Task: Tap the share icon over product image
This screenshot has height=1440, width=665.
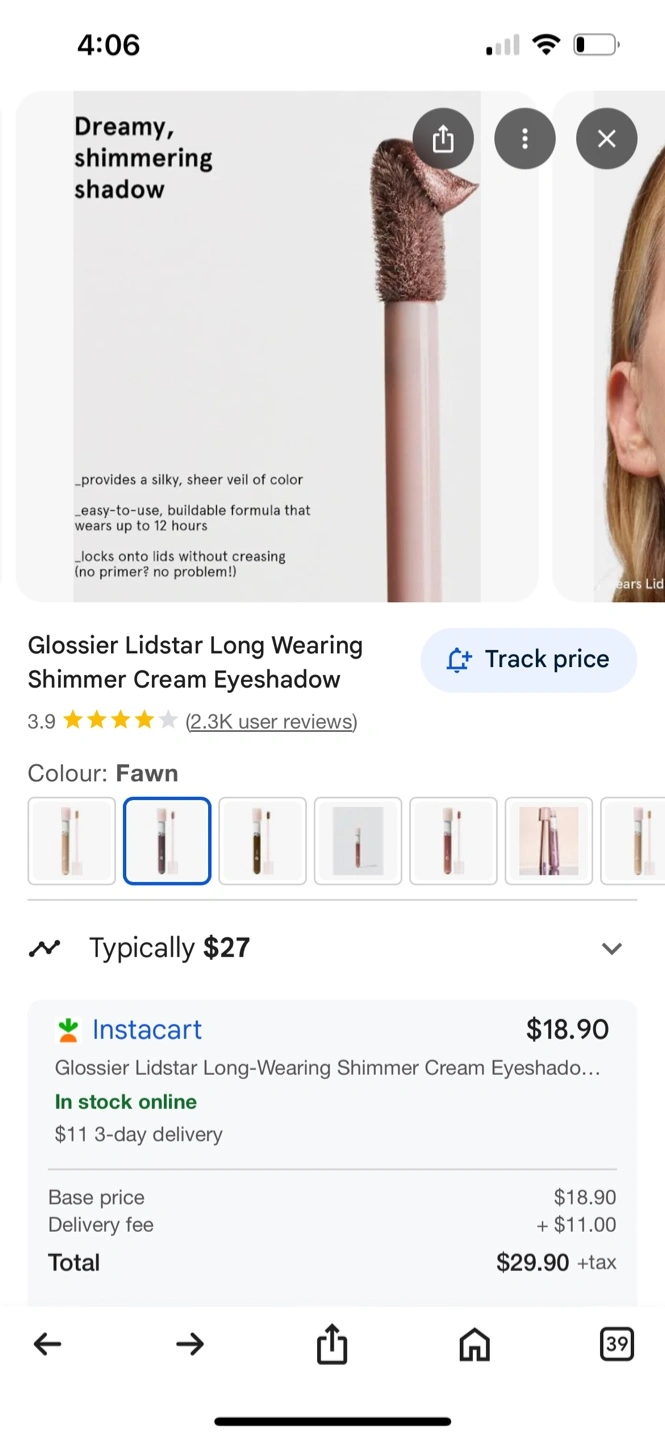Action: click(443, 139)
